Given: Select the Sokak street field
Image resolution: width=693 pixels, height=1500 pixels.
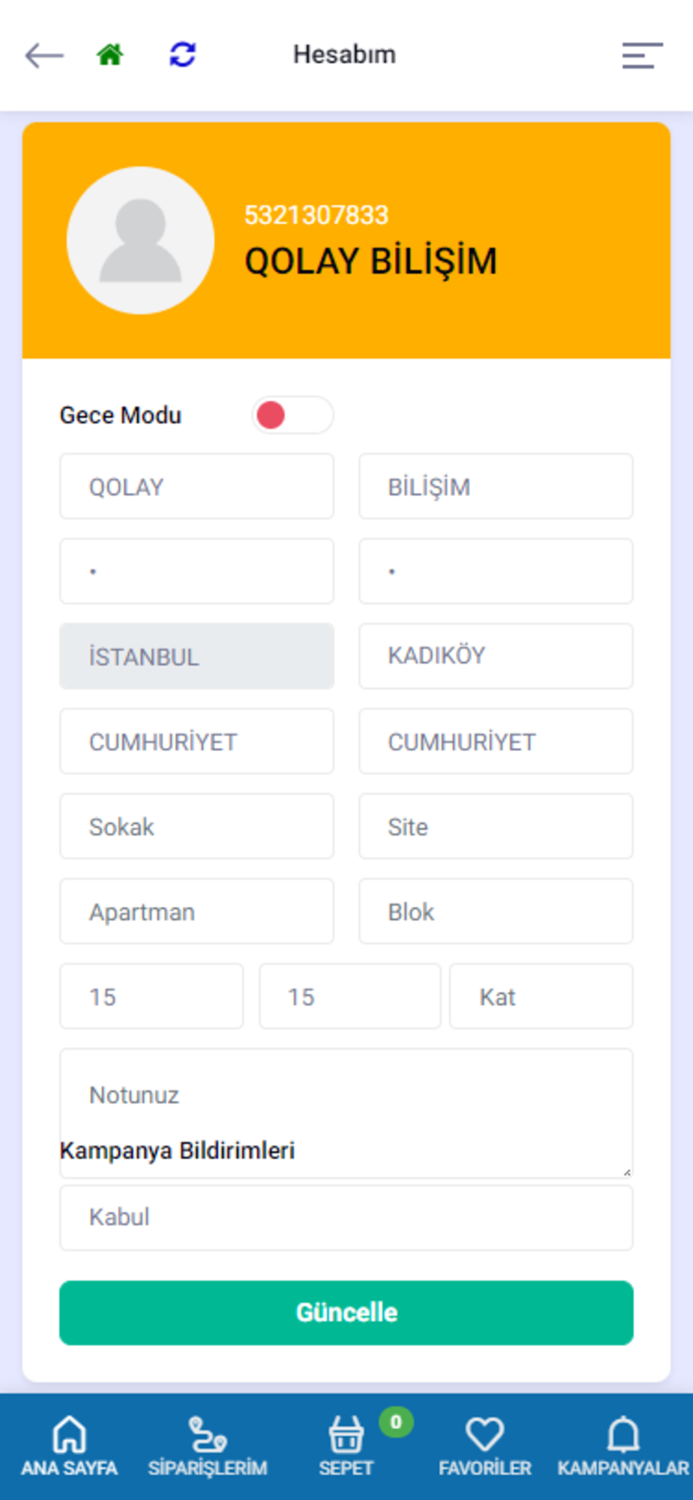Looking at the screenshot, I should point(196,826).
